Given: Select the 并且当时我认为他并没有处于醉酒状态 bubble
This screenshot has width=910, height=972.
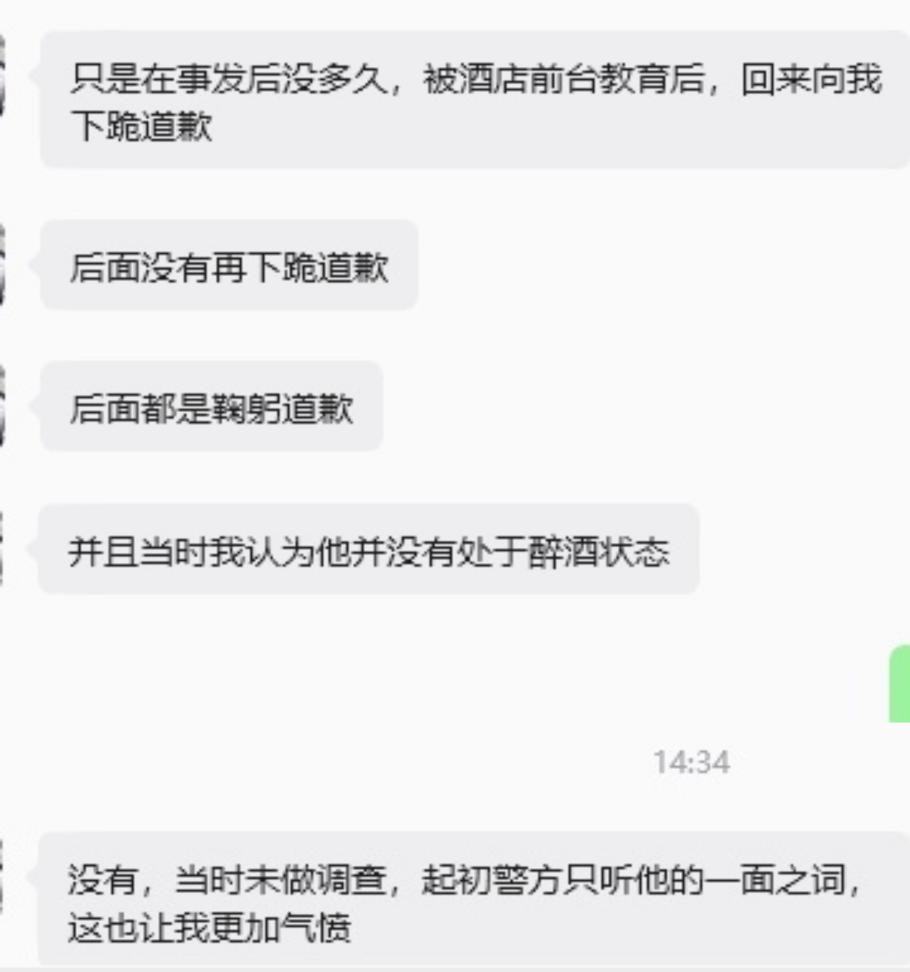Looking at the screenshot, I should (369, 549).
